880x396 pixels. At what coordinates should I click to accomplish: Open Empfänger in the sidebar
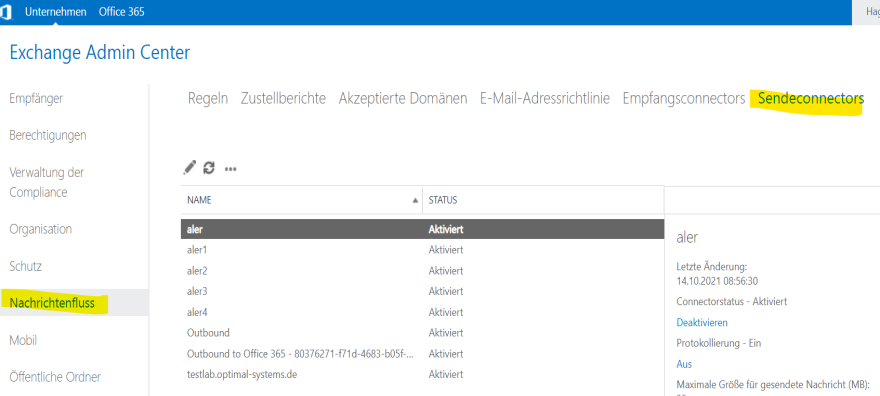[36, 99]
